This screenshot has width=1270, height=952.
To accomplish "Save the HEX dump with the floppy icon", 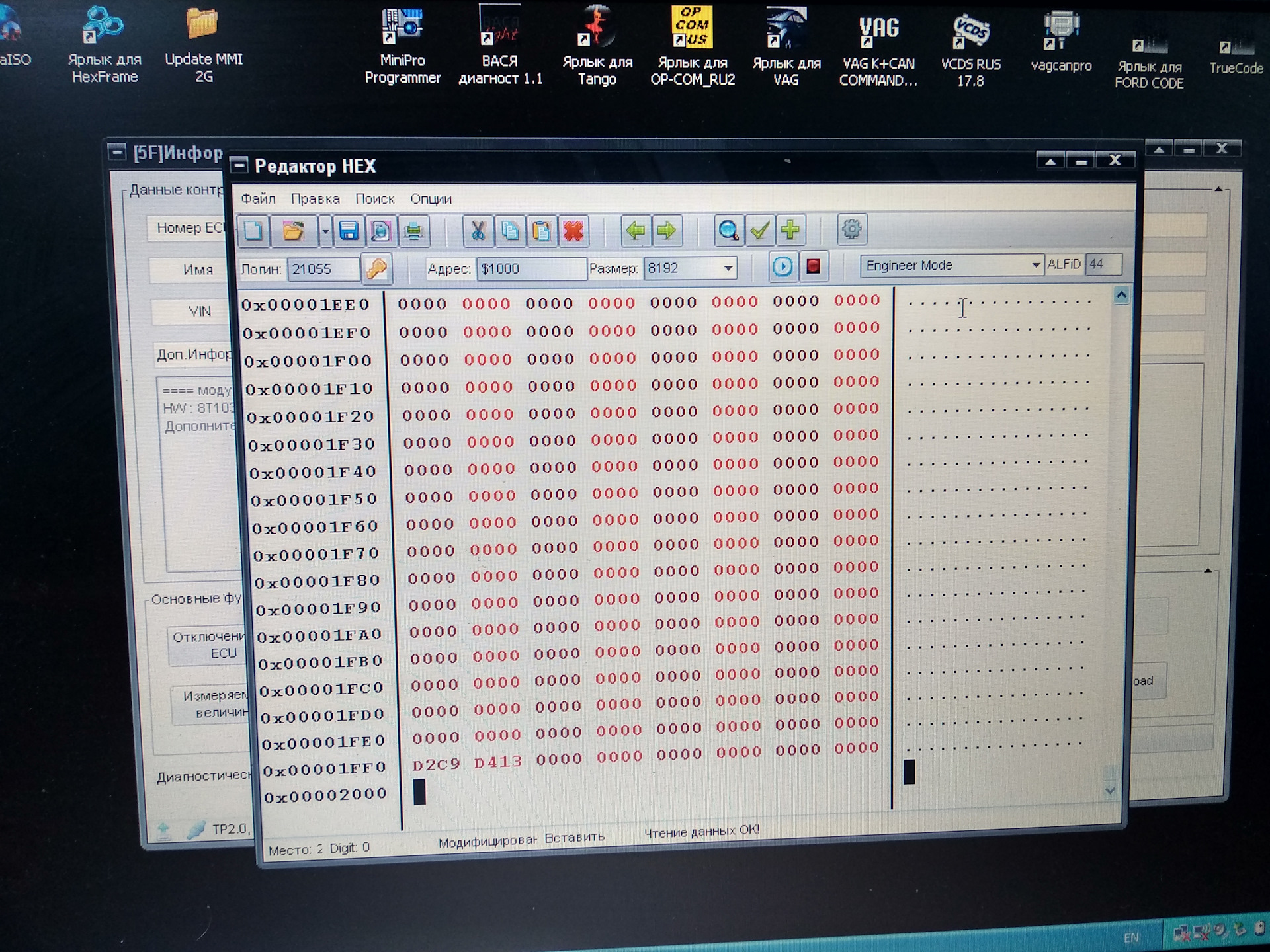I will 349,231.
